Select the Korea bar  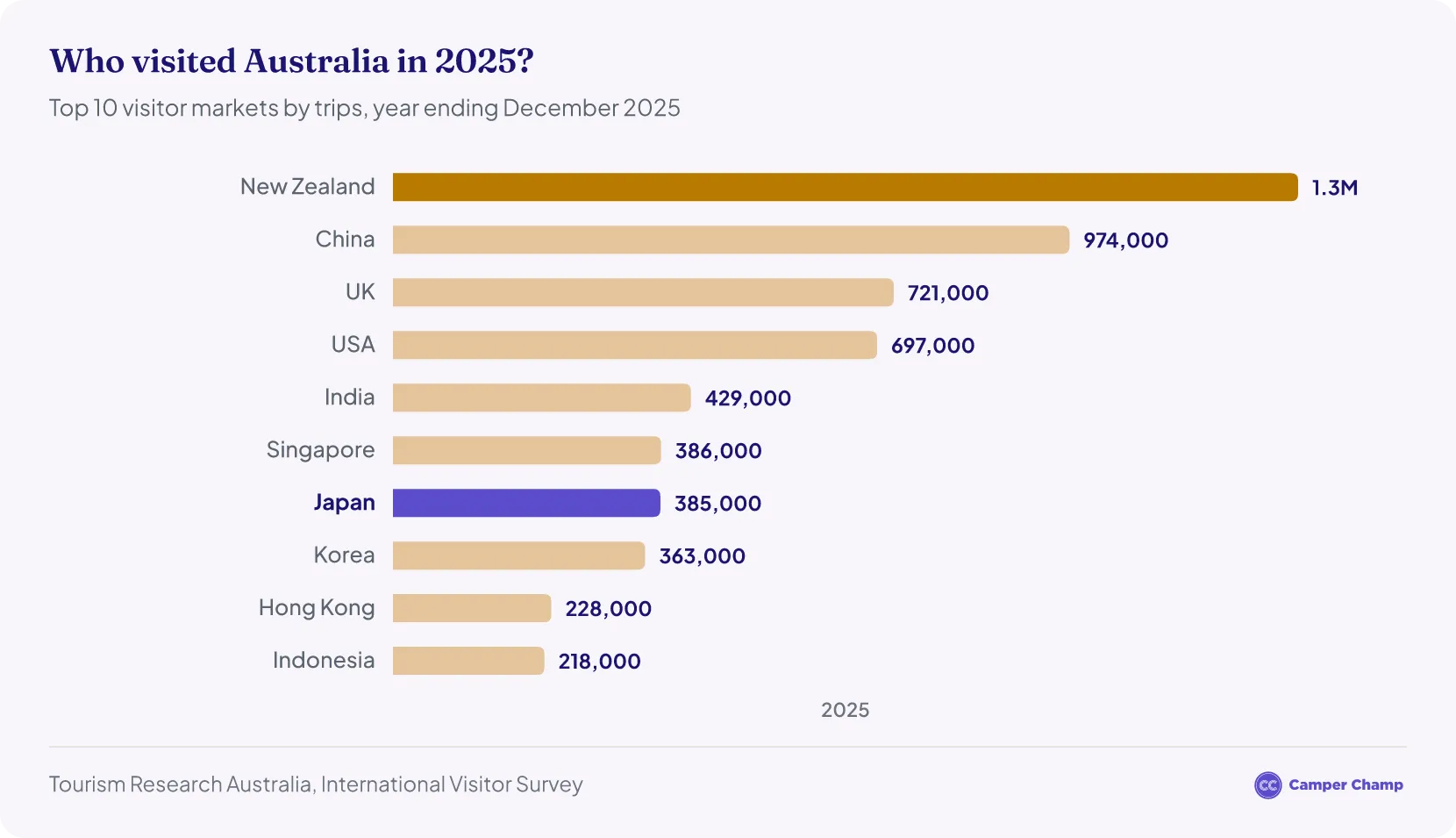pyautogui.click(x=519, y=555)
